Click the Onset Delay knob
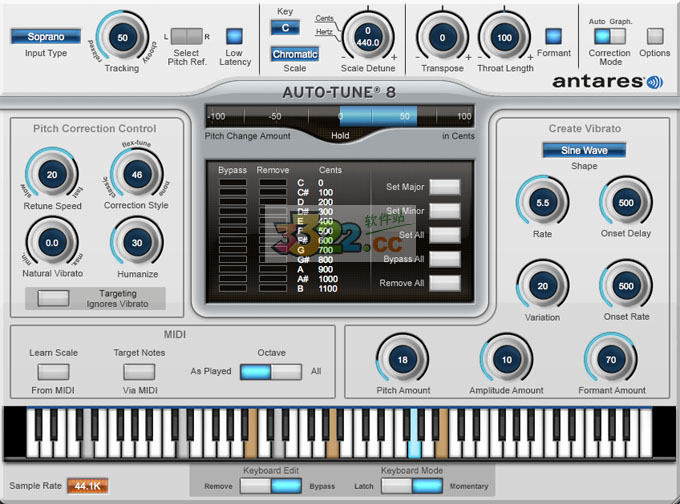Image resolution: width=680 pixels, height=504 pixels. [626, 203]
